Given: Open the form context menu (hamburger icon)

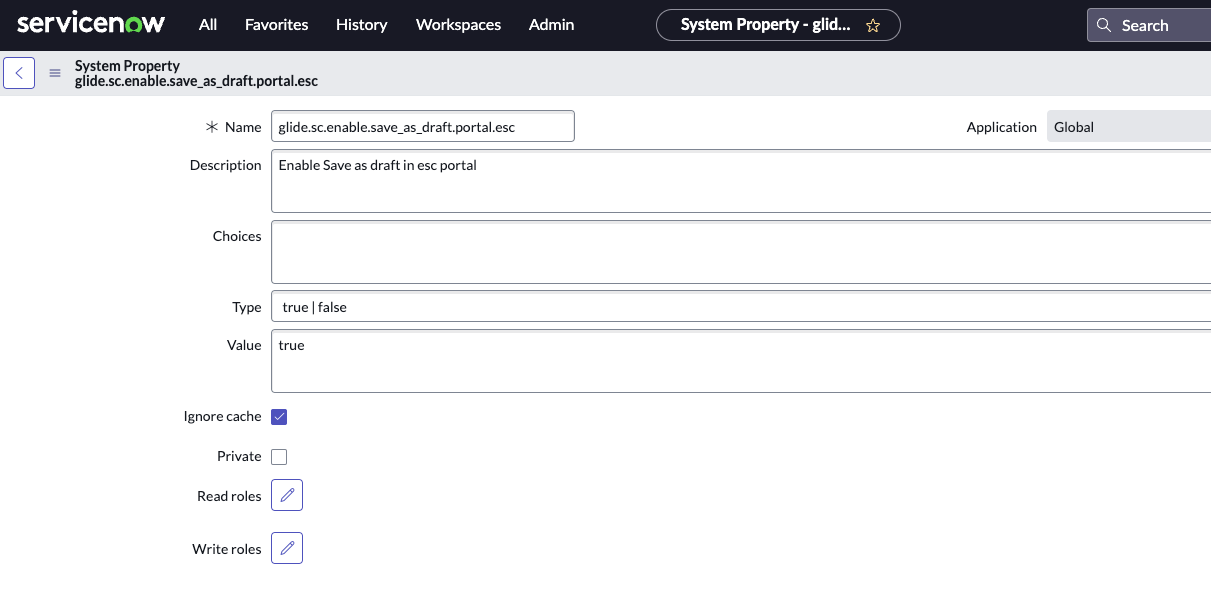Looking at the screenshot, I should [55, 73].
